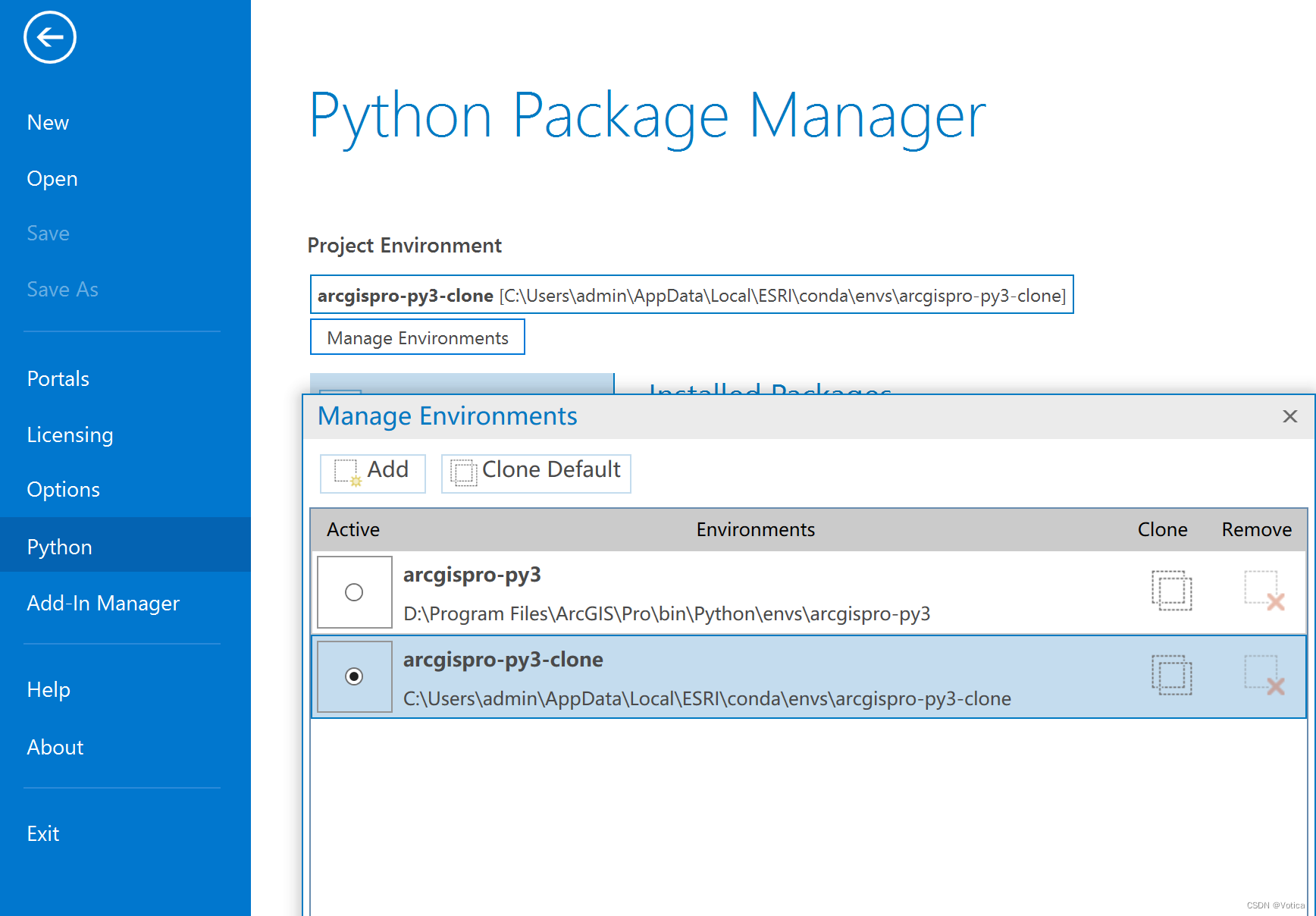Image resolution: width=1316 pixels, height=916 pixels.
Task: Go to the Portals page
Action: pos(58,379)
